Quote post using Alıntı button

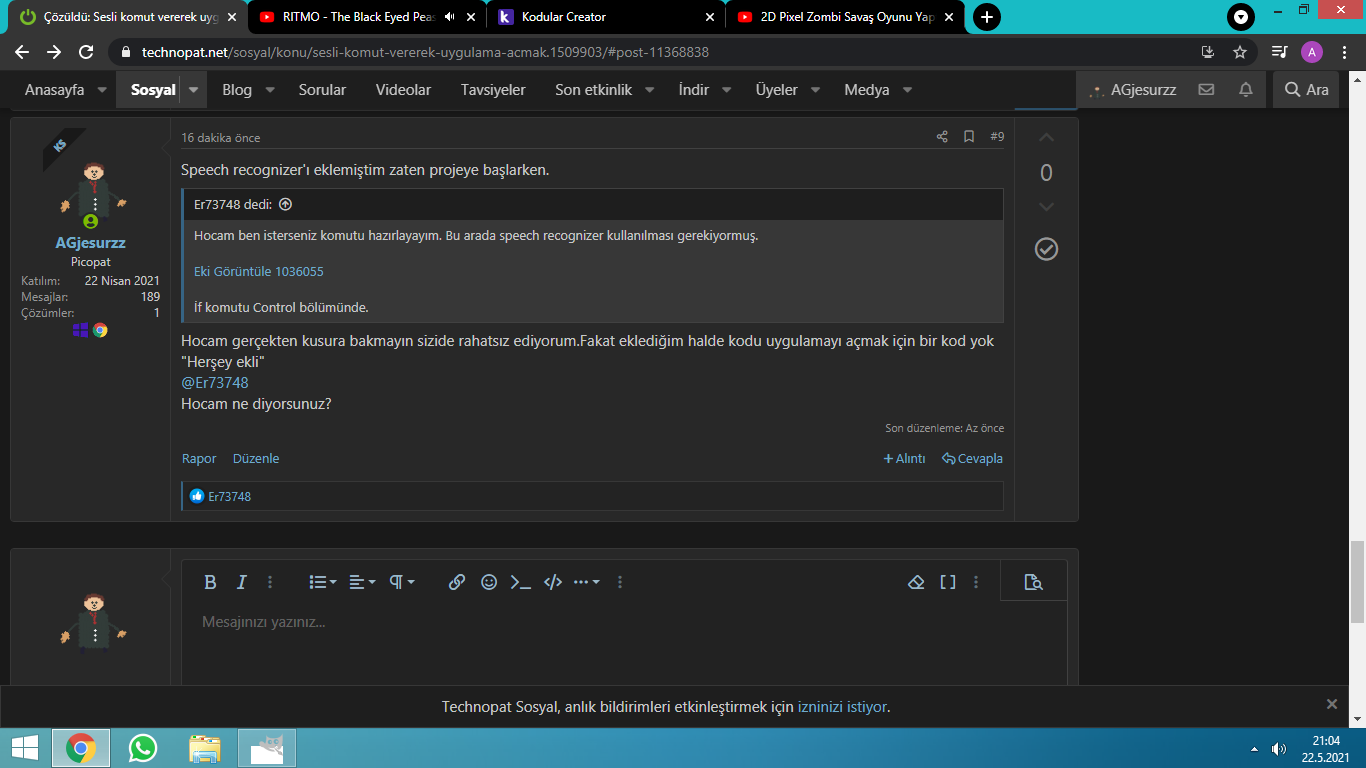coord(904,459)
